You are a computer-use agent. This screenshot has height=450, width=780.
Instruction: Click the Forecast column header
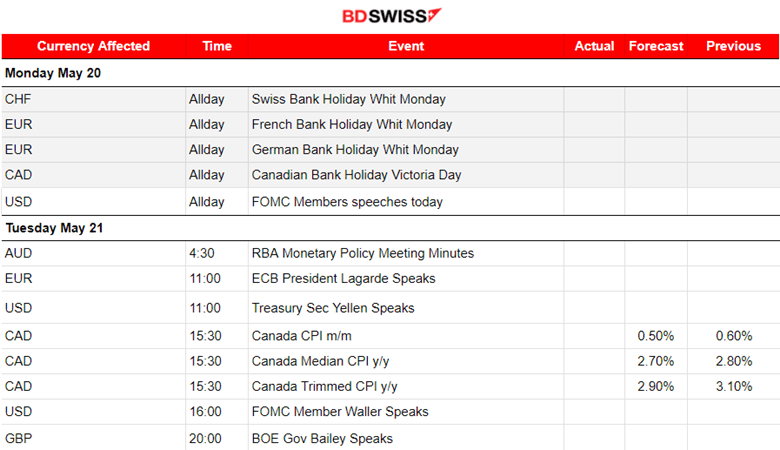point(656,46)
